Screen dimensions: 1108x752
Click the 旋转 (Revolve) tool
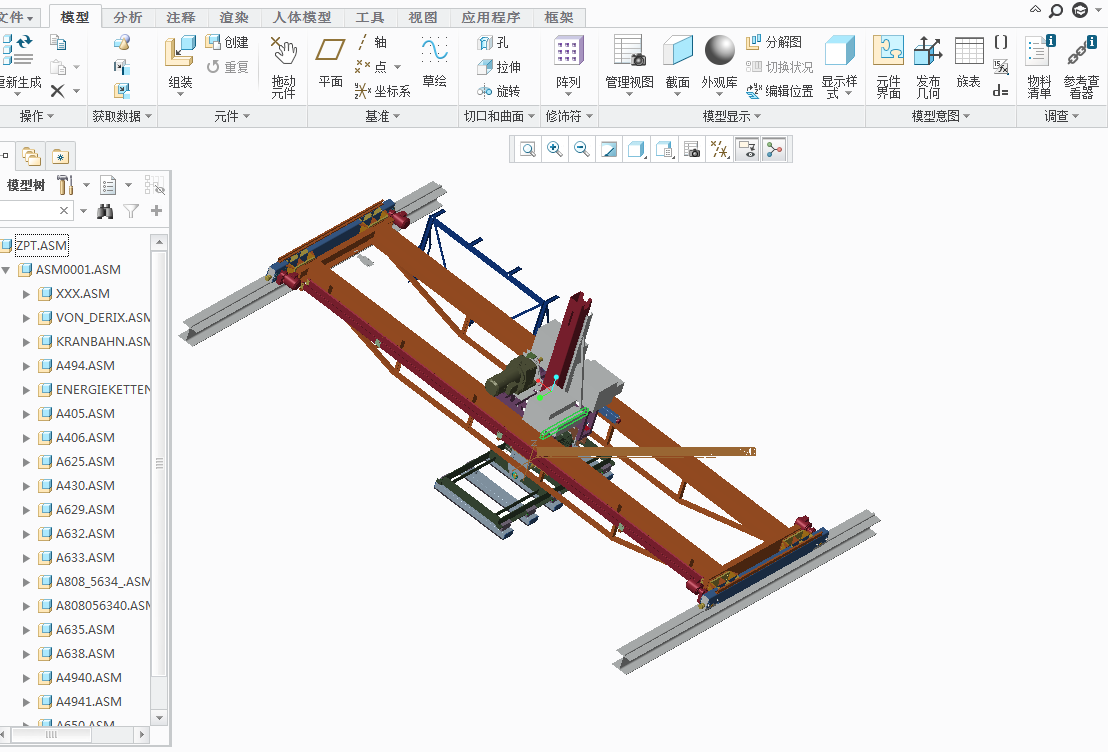499,91
